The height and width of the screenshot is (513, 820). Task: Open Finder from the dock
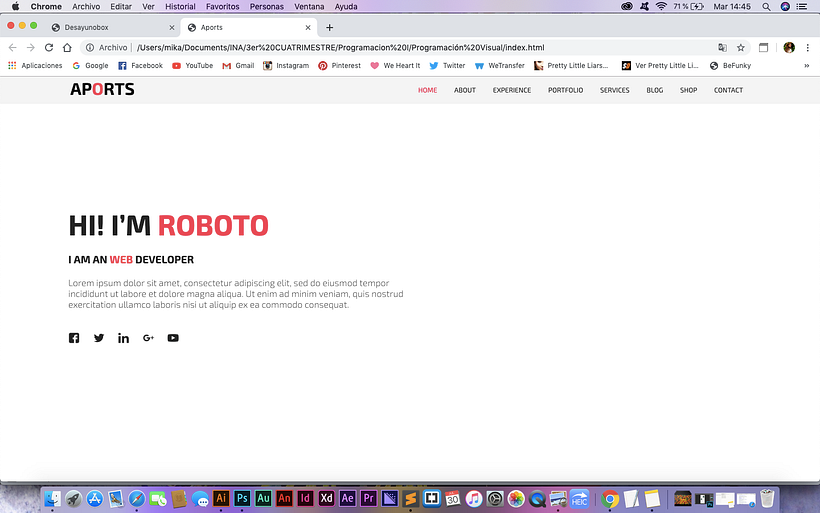click(52, 499)
